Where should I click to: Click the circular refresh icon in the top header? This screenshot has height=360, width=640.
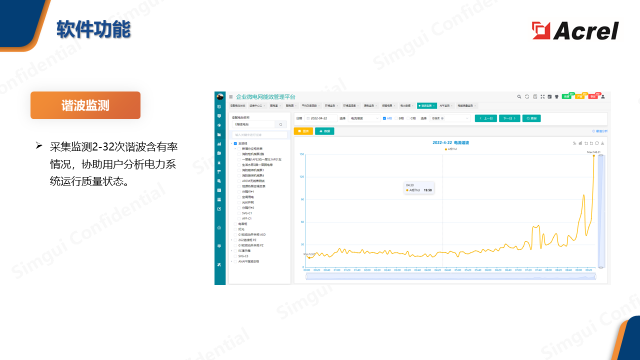tap(527, 97)
